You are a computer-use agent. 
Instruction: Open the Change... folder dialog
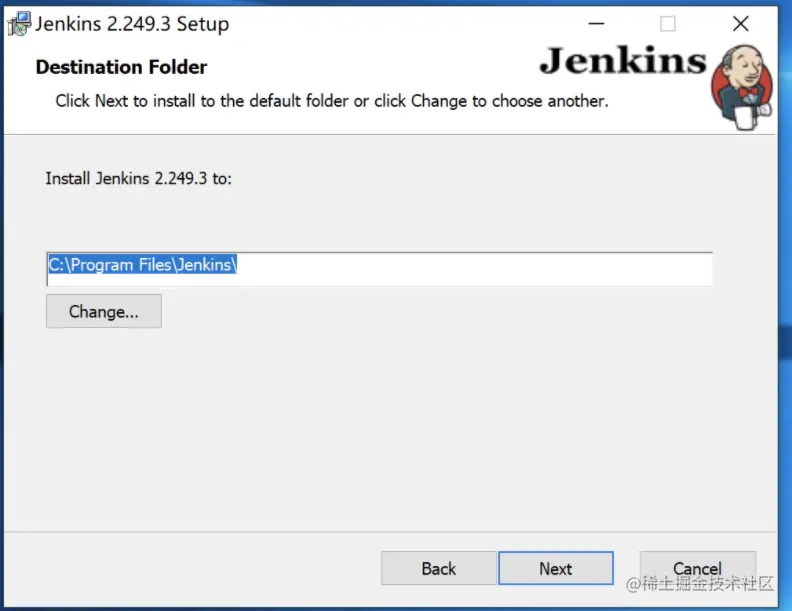coord(104,312)
